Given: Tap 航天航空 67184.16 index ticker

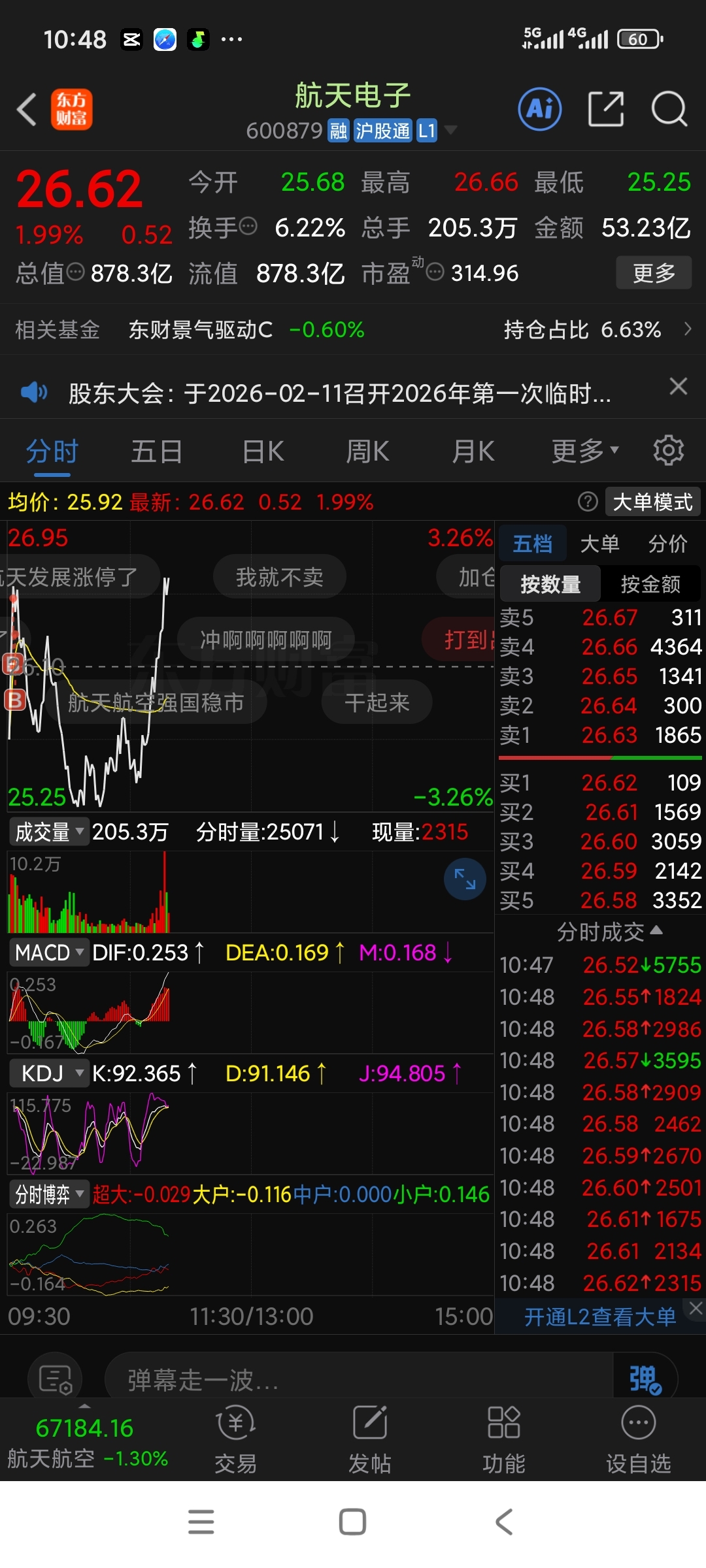Looking at the screenshot, I should click(x=87, y=1442).
